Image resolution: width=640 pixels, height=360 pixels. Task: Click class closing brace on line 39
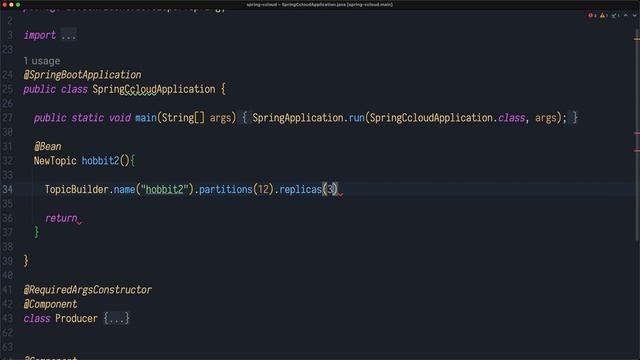[x=26, y=261]
